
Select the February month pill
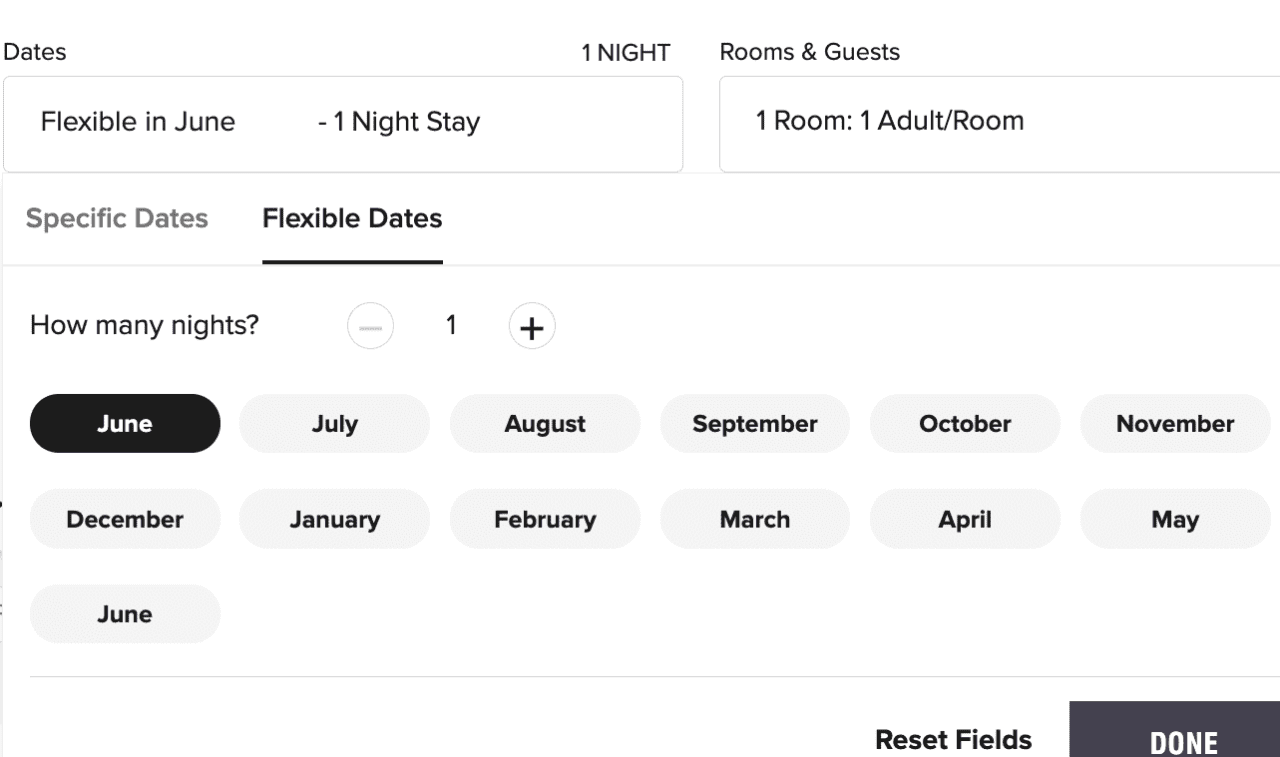coord(545,519)
